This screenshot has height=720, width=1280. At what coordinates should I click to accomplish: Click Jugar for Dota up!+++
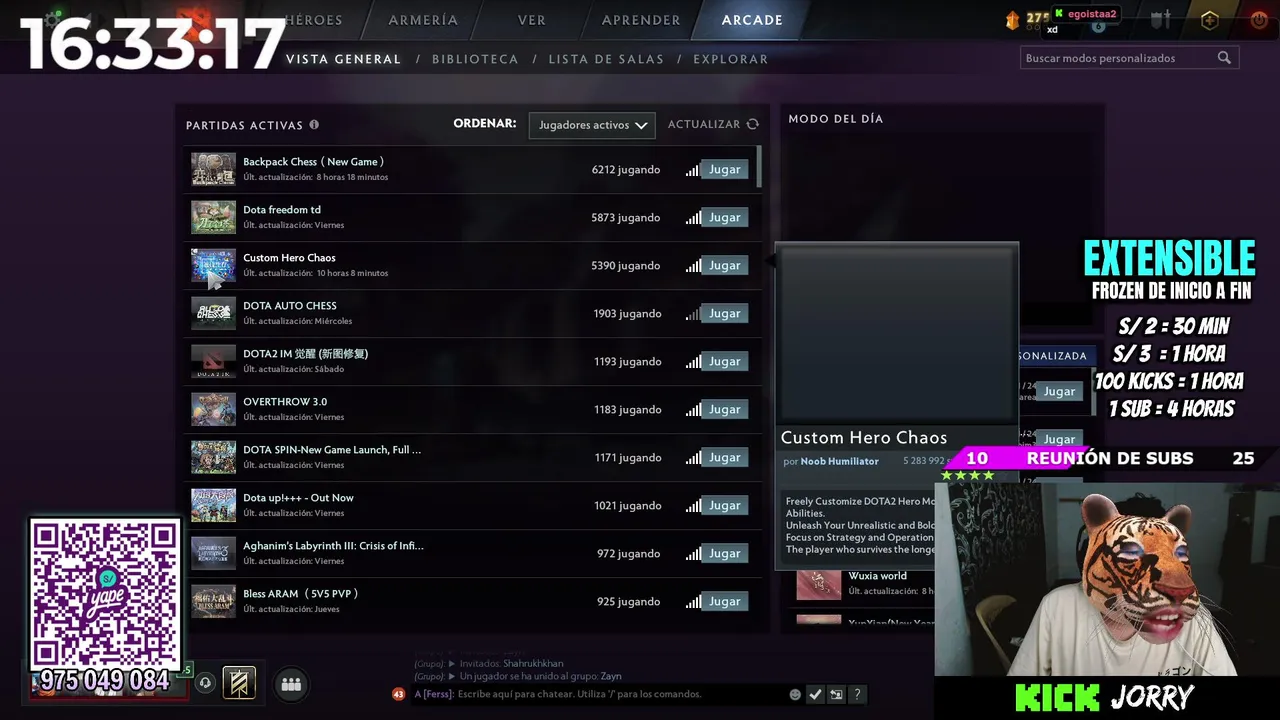click(724, 505)
